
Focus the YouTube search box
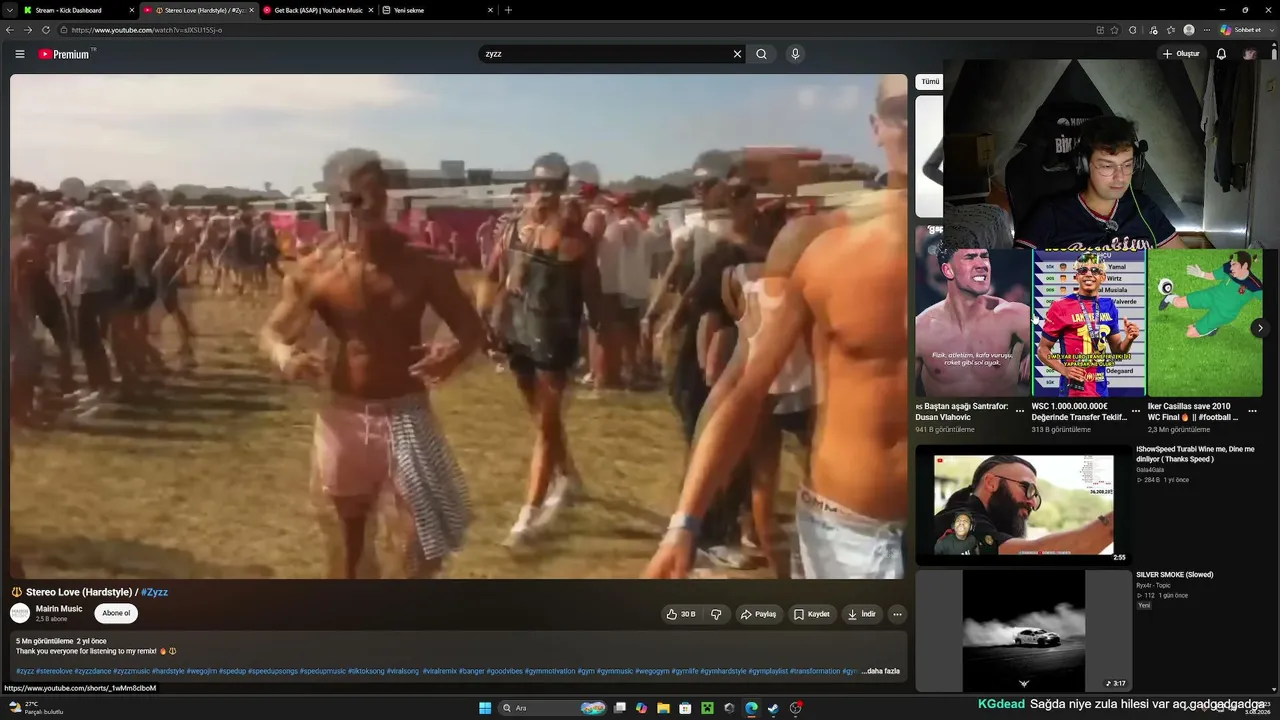click(605, 54)
